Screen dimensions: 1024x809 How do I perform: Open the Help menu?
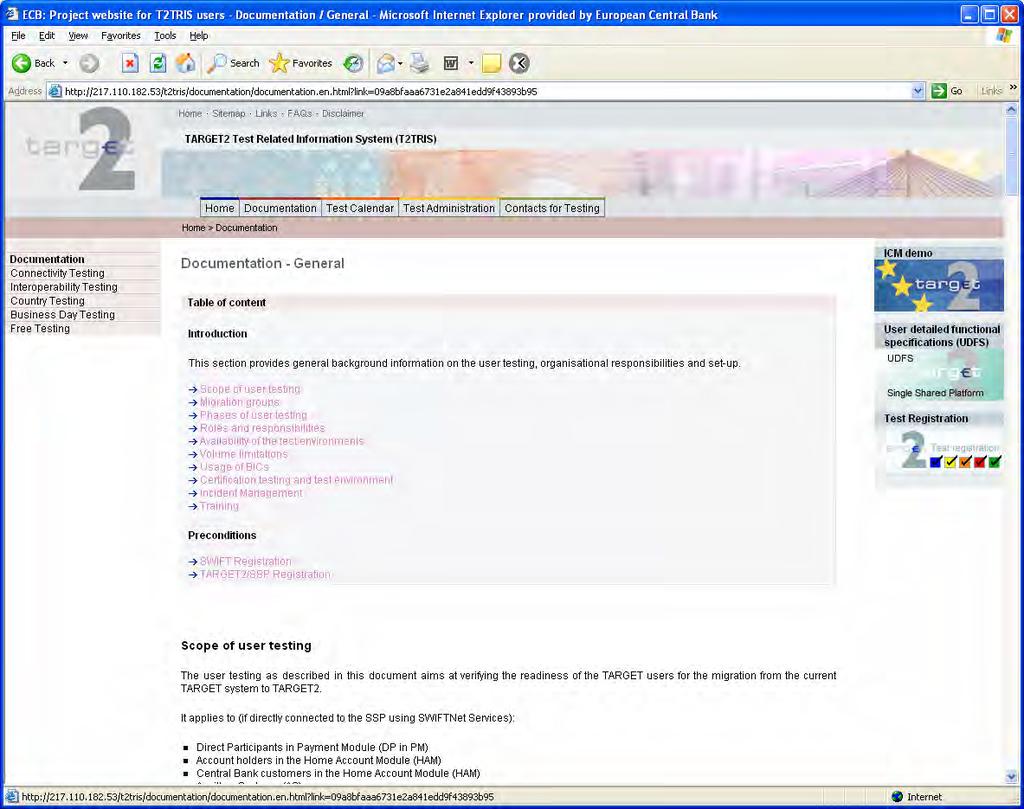[199, 36]
